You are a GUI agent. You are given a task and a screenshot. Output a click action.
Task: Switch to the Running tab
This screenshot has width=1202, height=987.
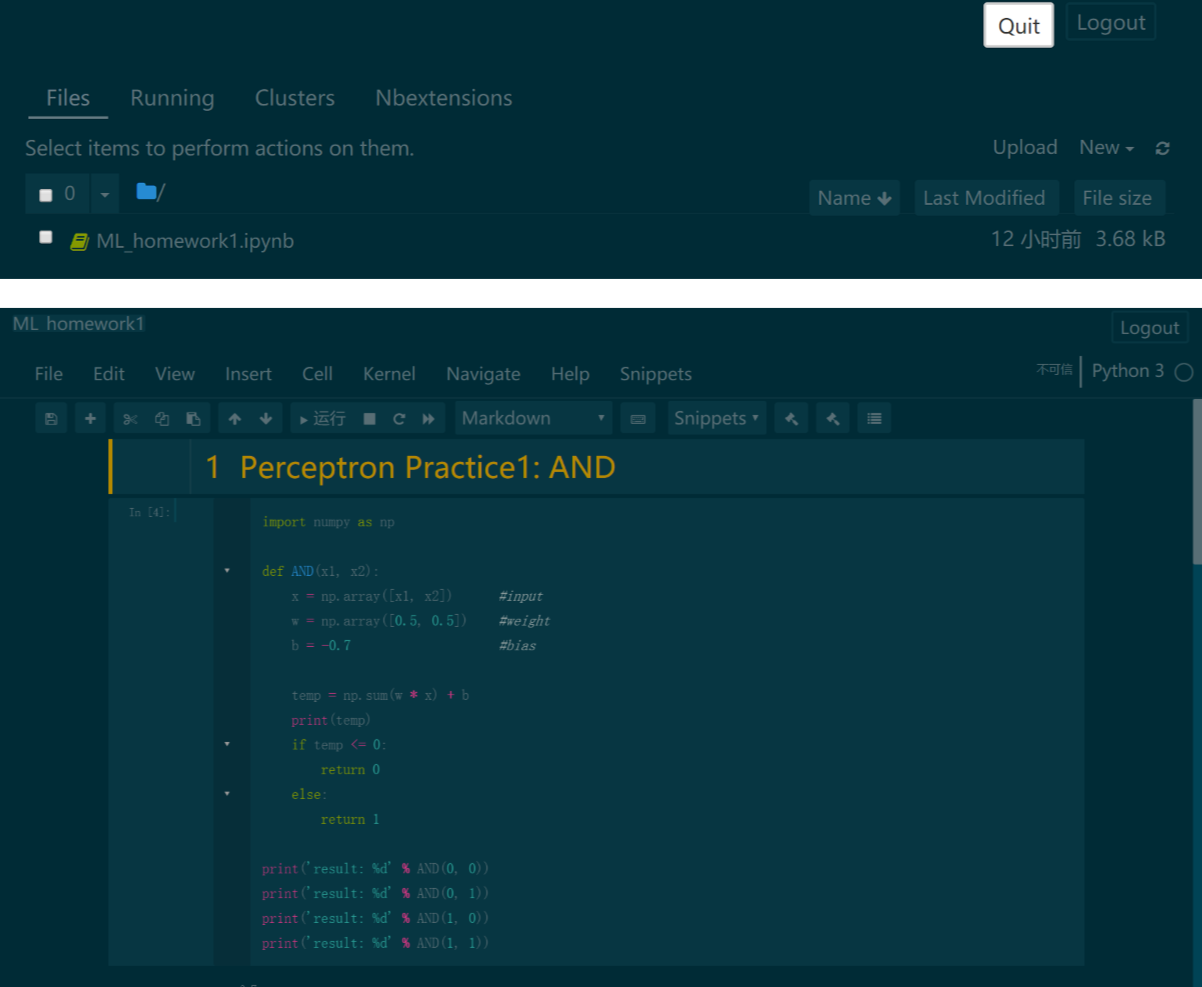(x=172, y=98)
